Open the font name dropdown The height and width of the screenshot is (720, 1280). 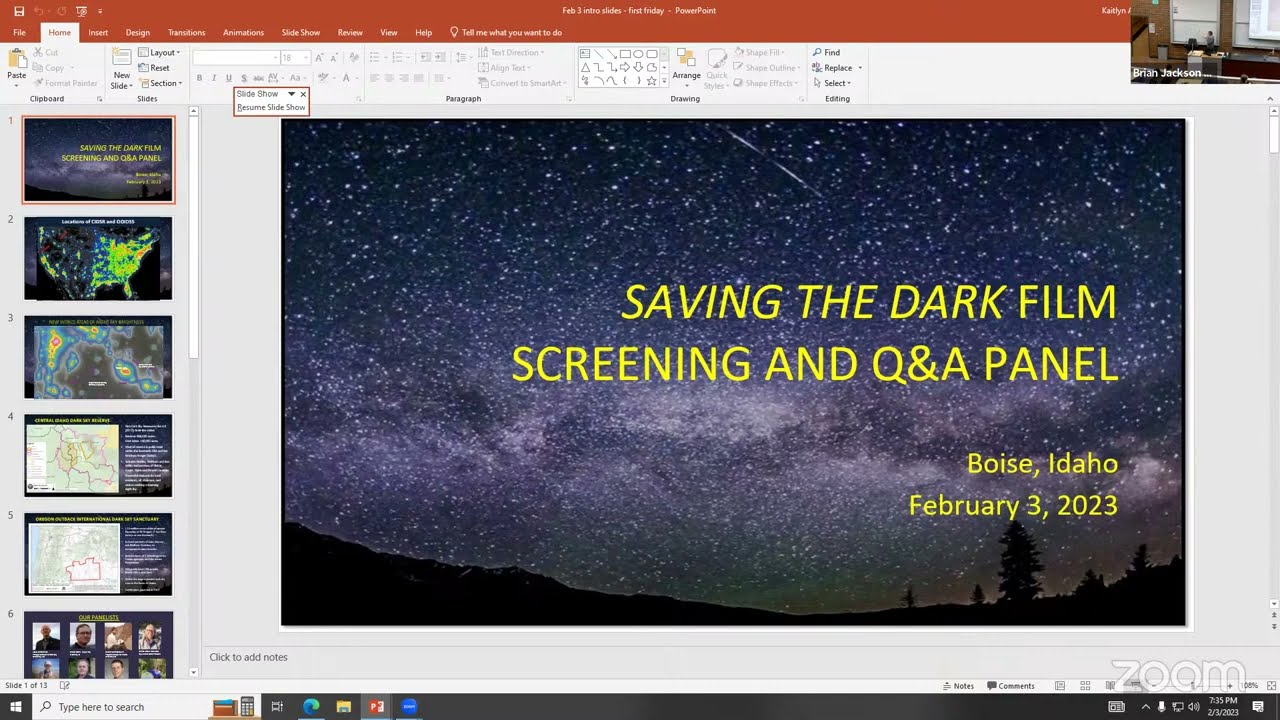[x=275, y=58]
